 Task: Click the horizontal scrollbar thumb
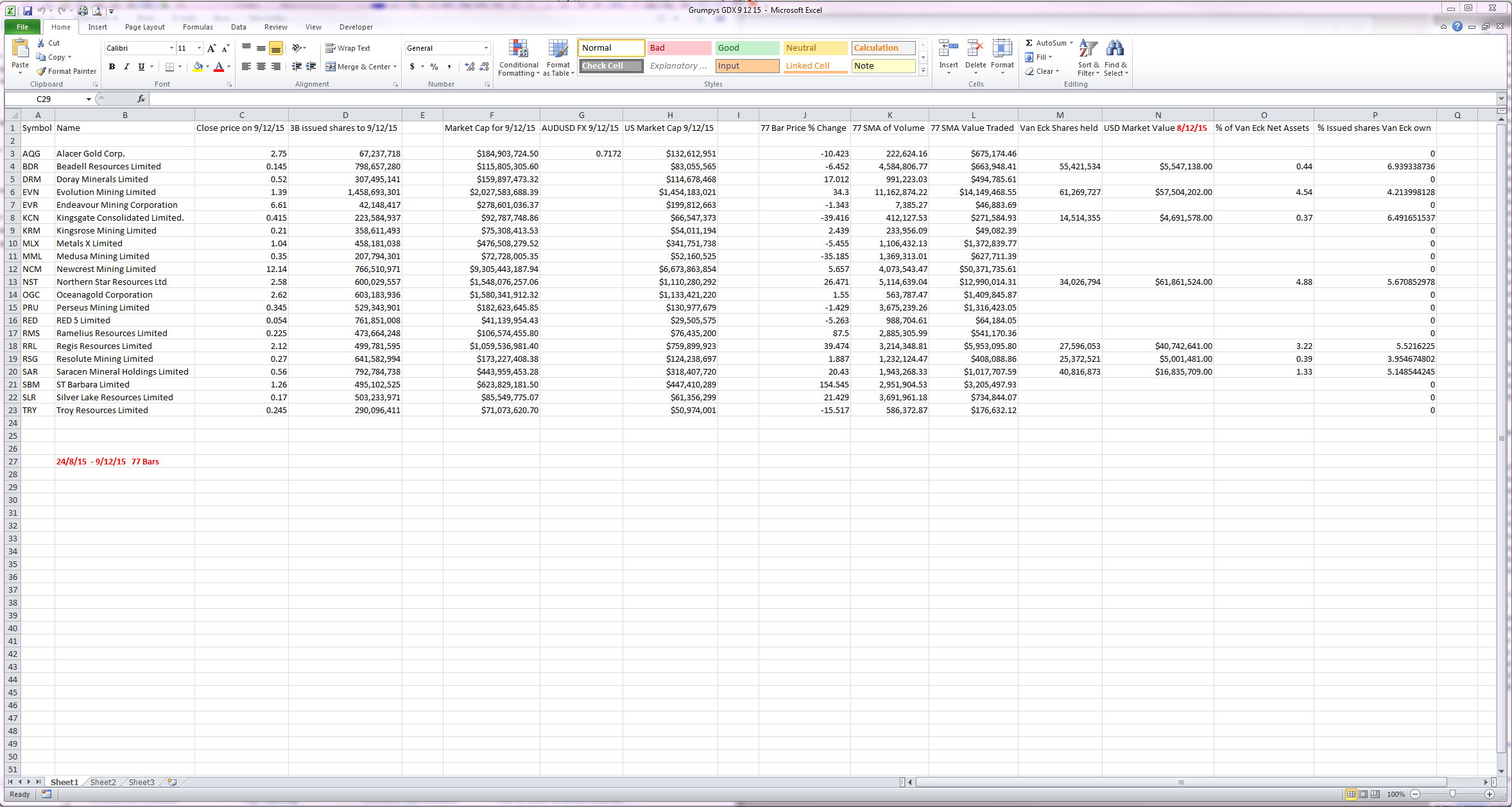(1181, 782)
